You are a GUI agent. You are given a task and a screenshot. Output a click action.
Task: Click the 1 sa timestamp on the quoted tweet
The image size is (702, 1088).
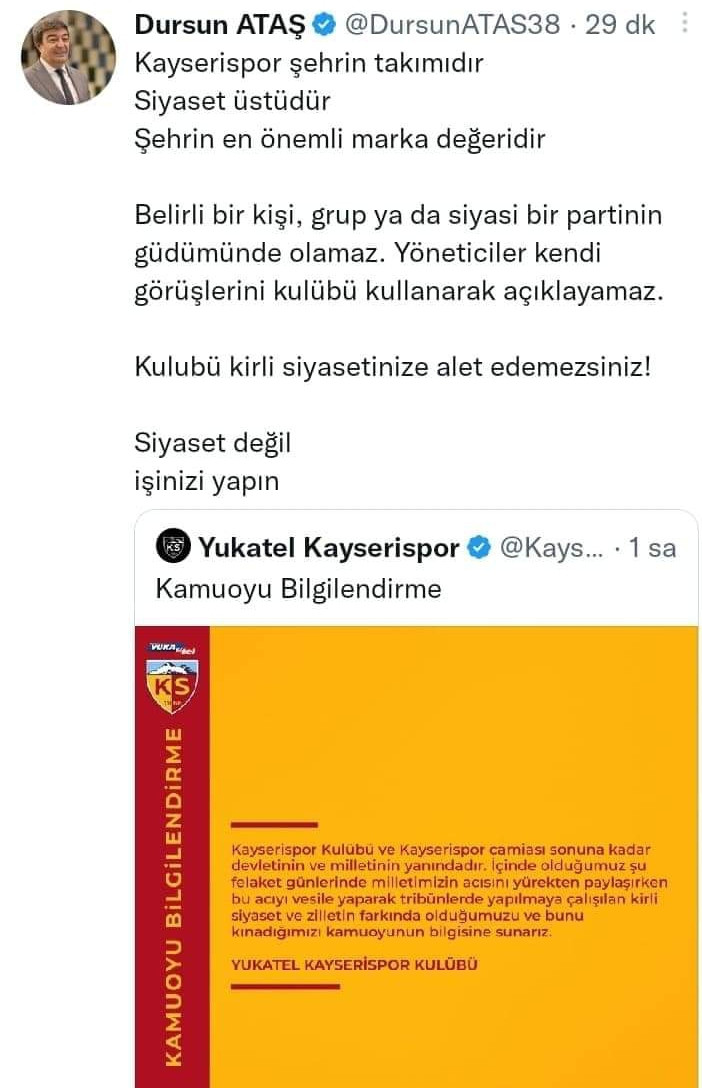pos(652,547)
